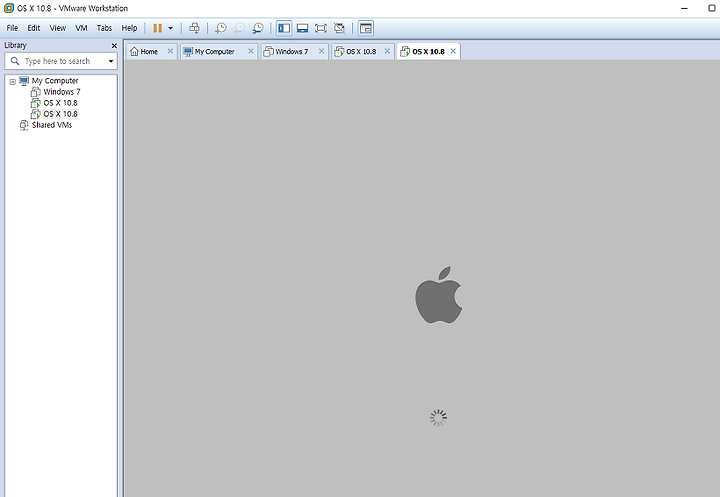Switch to the Windows 7 tab
Viewport: 720px width, 497px height.
pos(292,51)
